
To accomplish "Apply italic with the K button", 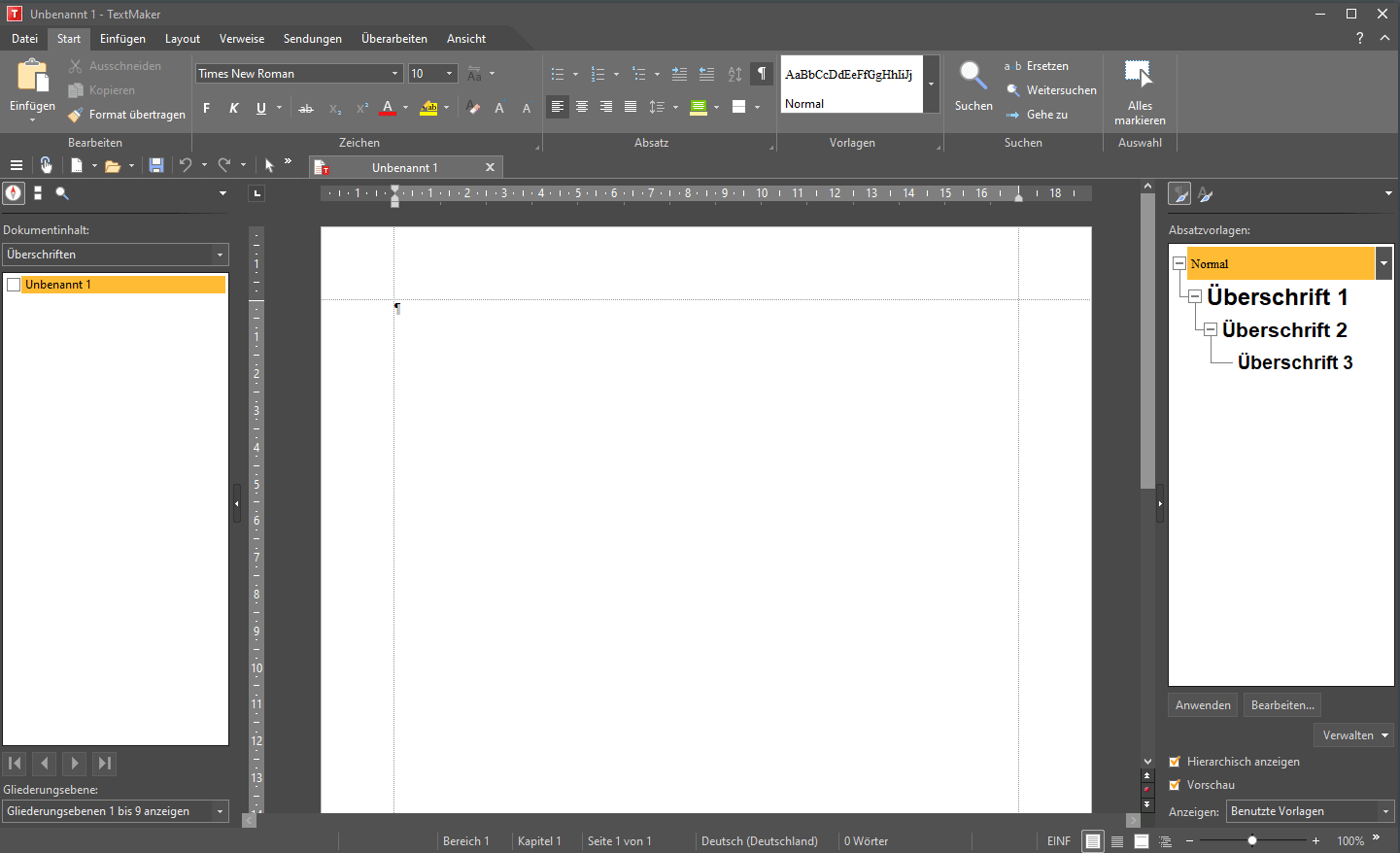I will pos(233,108).
